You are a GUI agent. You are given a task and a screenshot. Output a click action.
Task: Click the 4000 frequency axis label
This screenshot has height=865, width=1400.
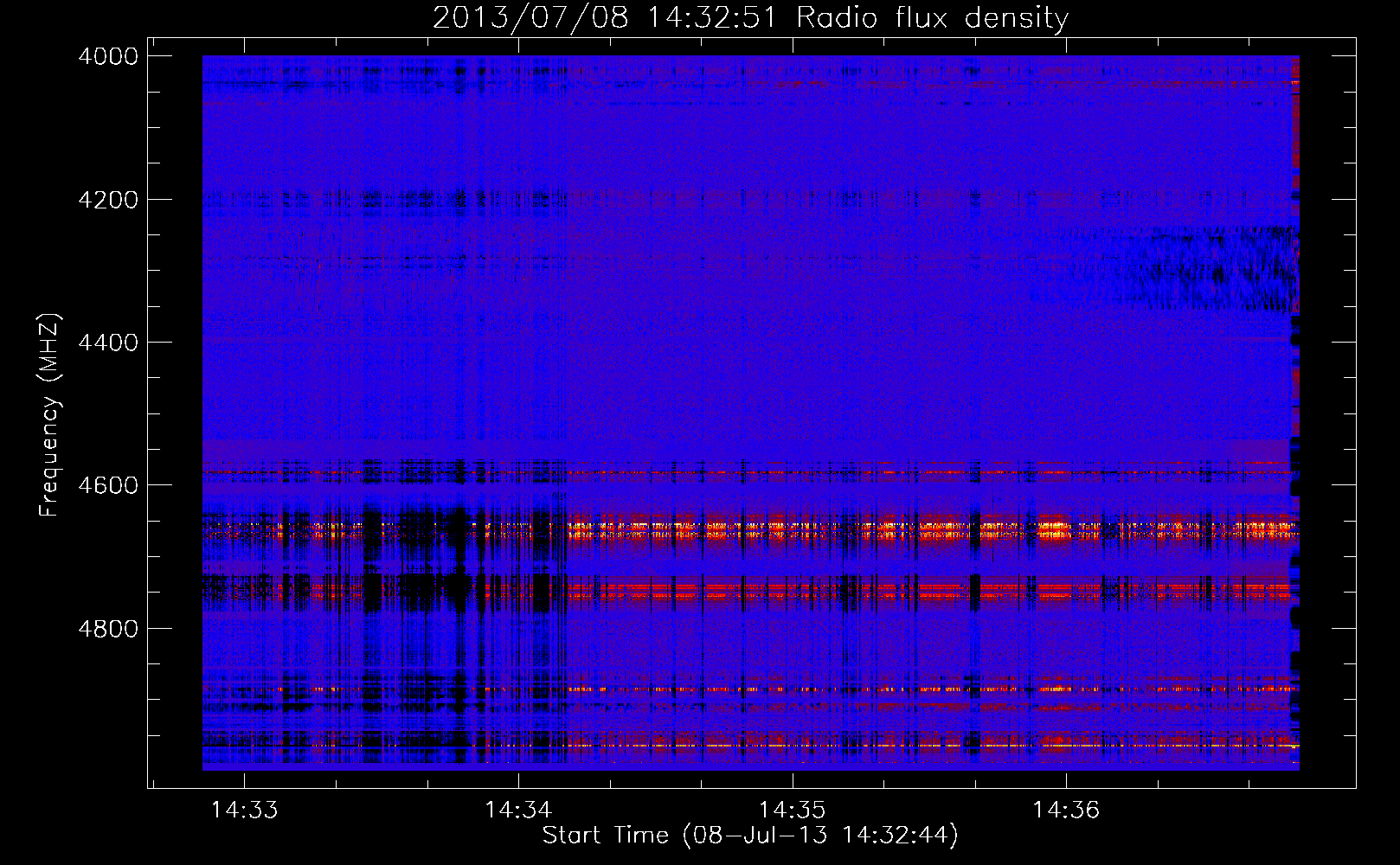pyautogui.click(x=108, y=56)
